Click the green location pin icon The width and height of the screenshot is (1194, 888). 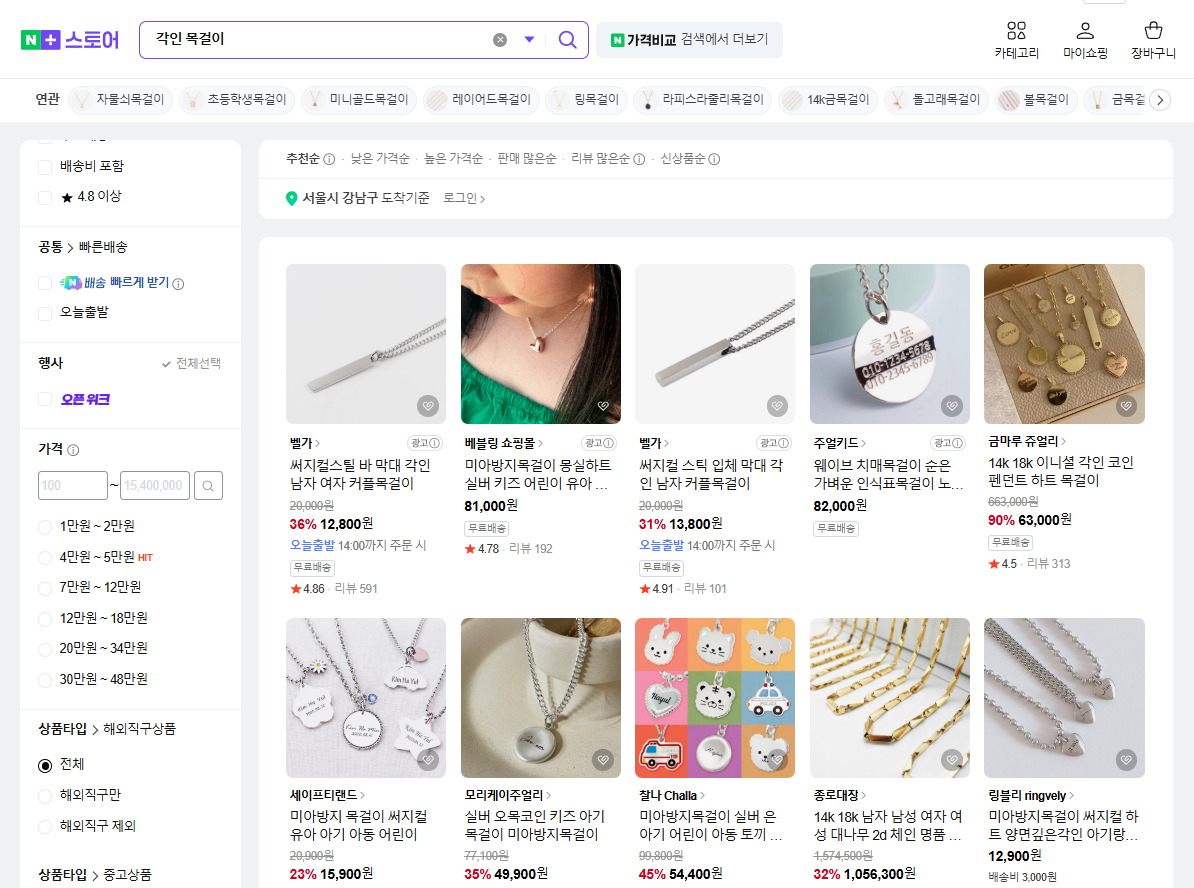(291, 198)
